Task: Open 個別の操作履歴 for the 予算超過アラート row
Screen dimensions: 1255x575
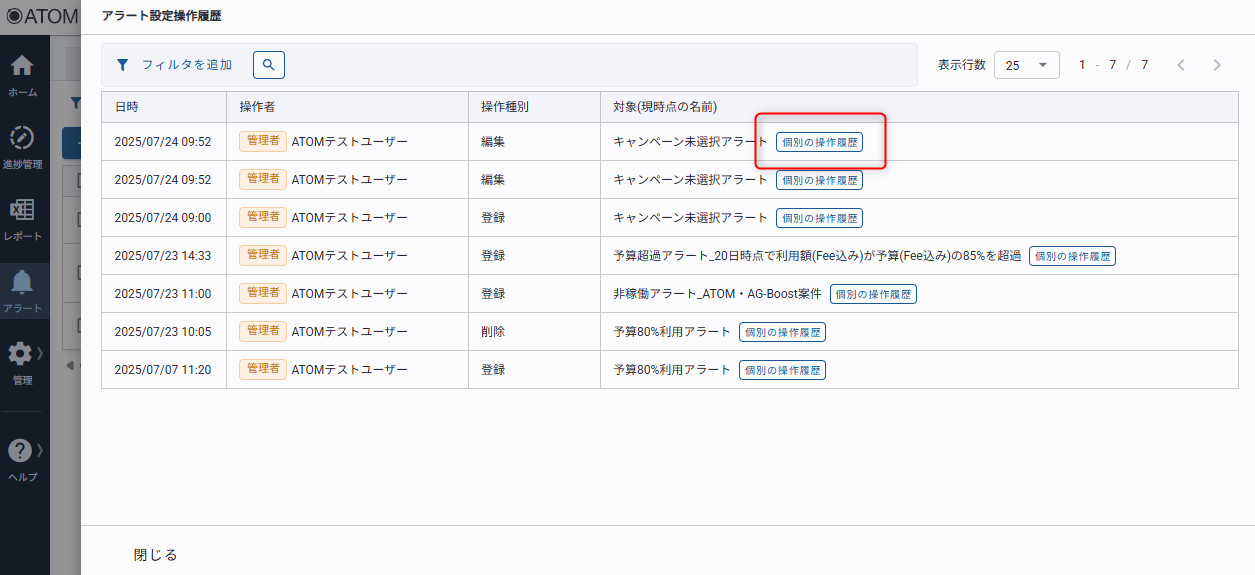Action: (1072, 256)
